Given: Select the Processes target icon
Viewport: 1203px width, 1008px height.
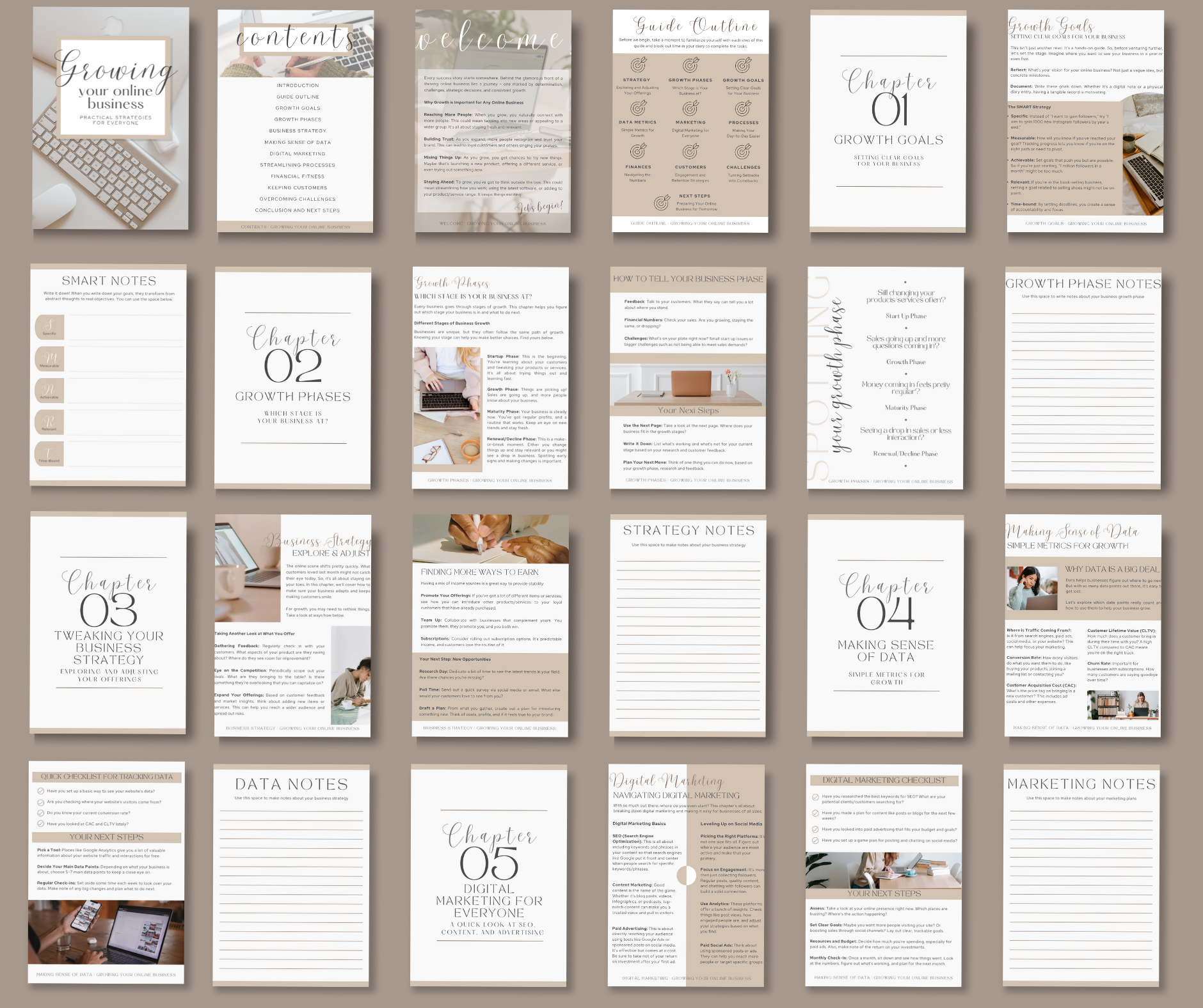Looking at the screenshot, I should [x=742, y=108].
